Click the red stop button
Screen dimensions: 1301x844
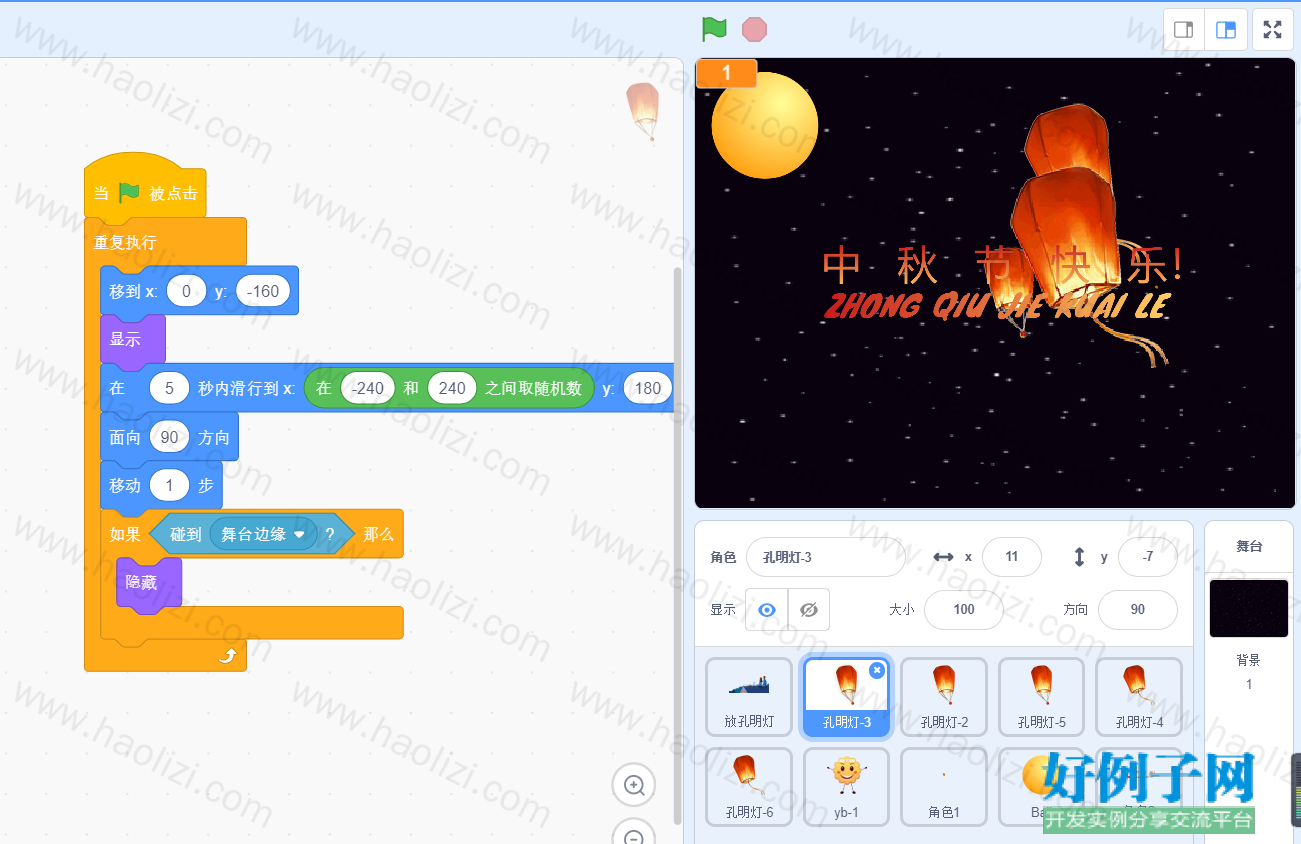click(x=754, y=29)
